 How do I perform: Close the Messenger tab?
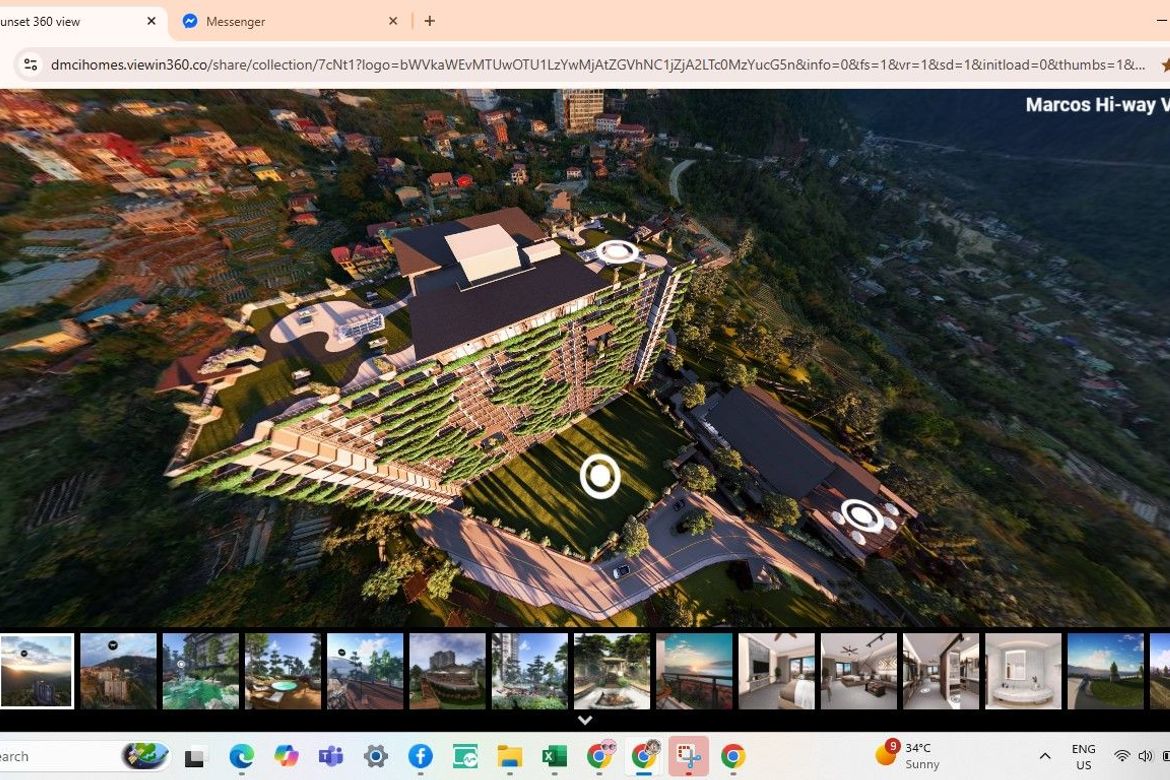pyautogui.click(x=393, y=21)
